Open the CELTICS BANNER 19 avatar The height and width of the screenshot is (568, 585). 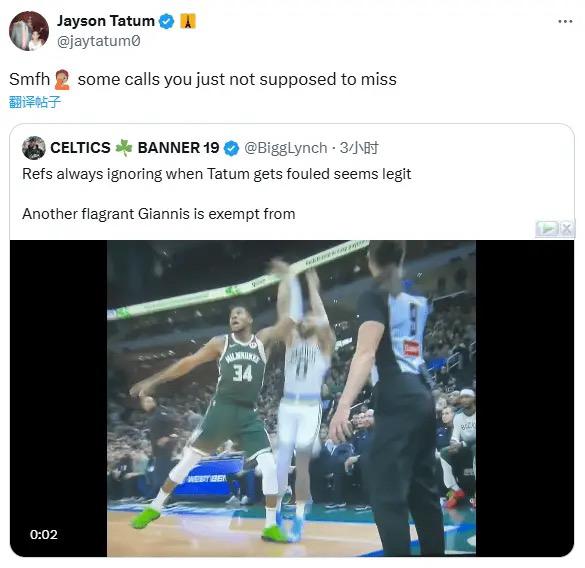[x=34, y=148]
